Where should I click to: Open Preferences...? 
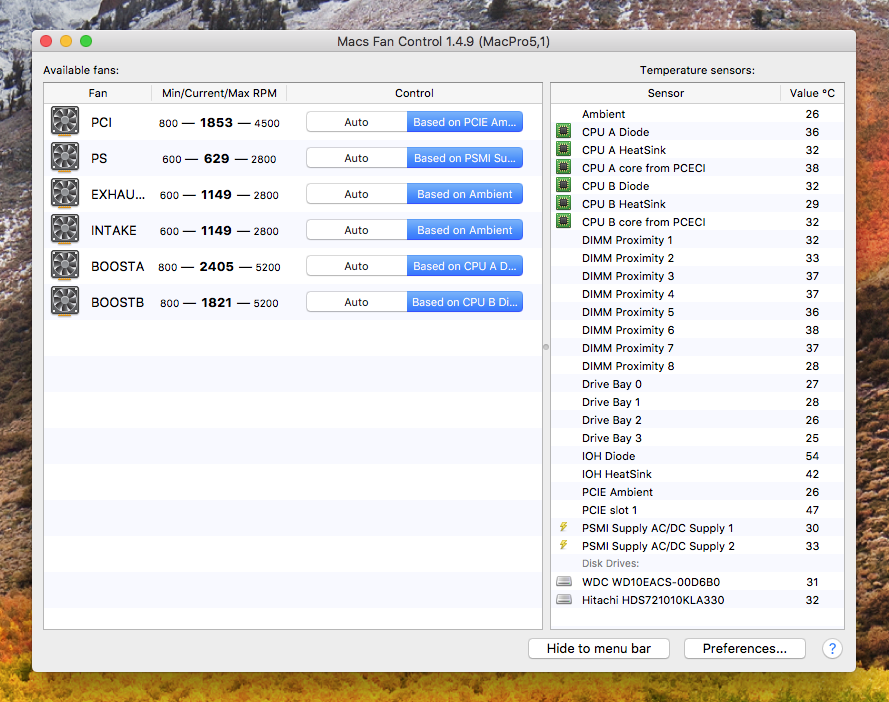pos(744,648)
